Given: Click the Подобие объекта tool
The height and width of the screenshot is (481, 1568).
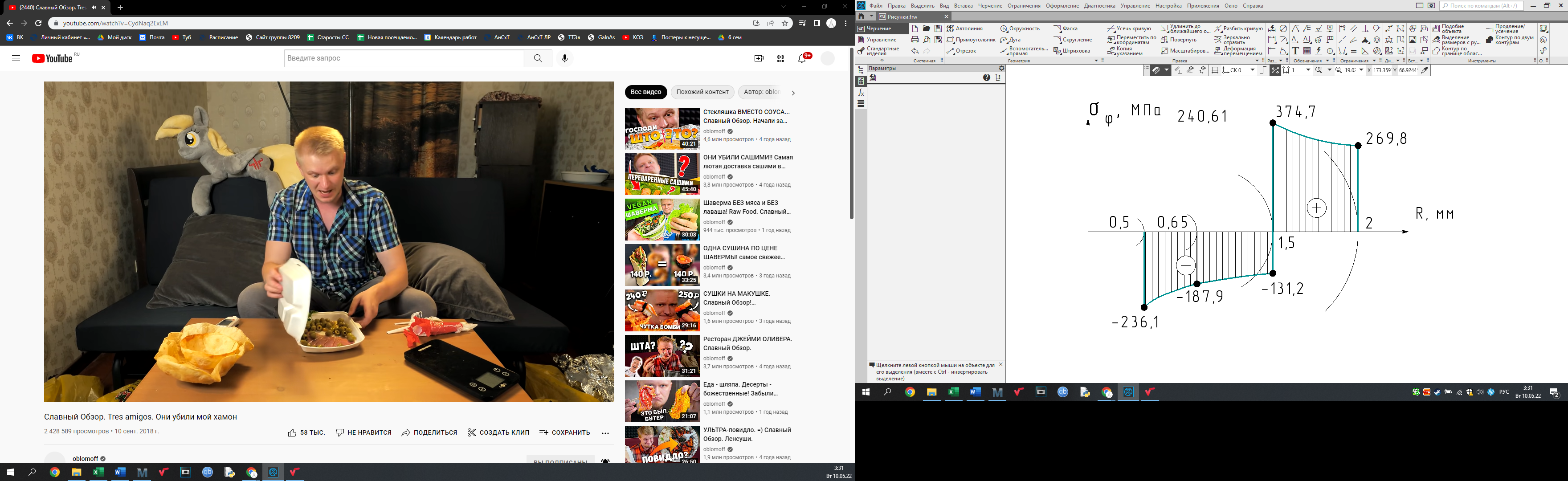Looking at the screenshot, I should tap(1447, 29).
